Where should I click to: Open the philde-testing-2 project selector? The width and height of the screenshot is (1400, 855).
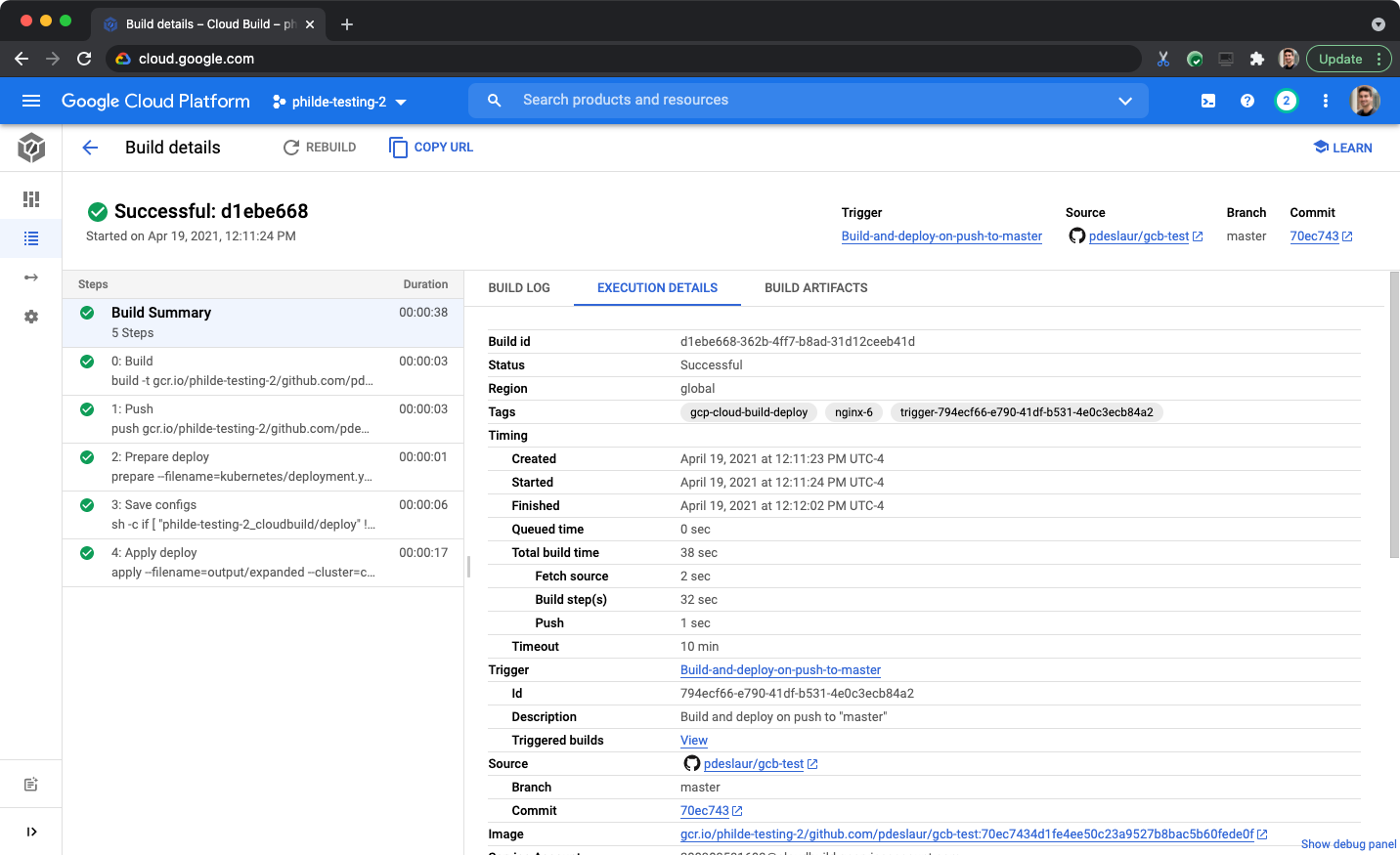(x=339, y=102)
